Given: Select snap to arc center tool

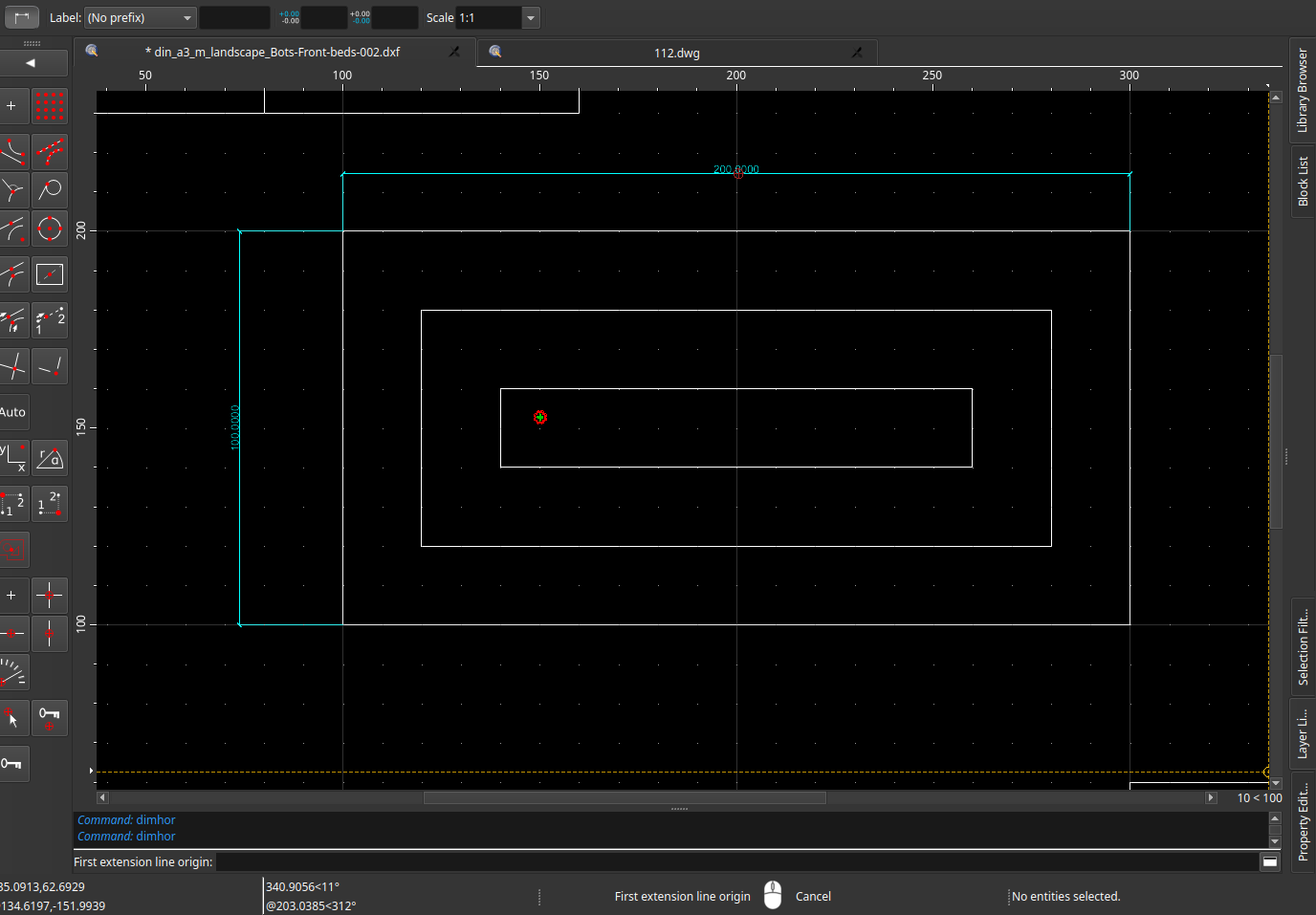Looking at the screenshot, I should 11,229.
